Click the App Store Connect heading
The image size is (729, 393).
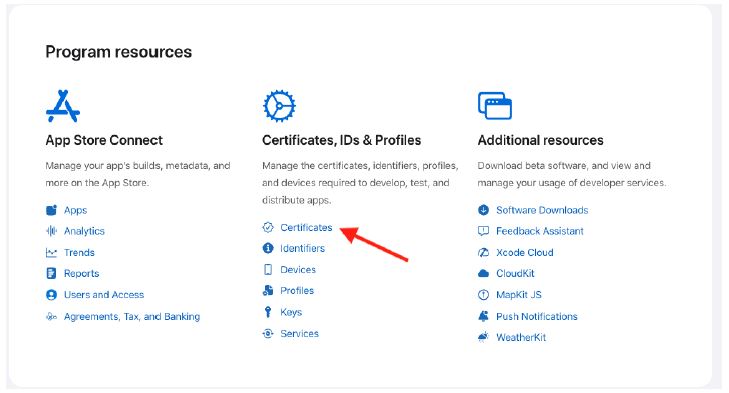(x=104, y=140)
